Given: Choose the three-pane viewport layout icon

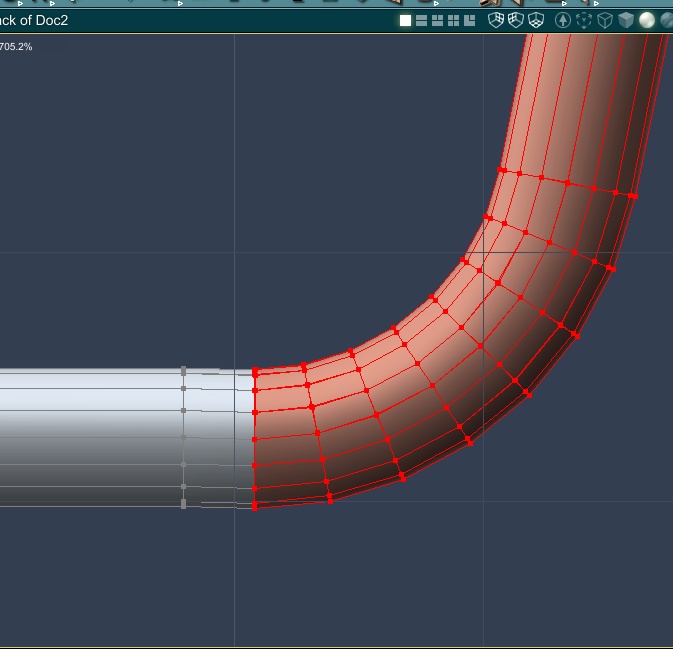Looking at the screenshot, I should tap(437, 20).
